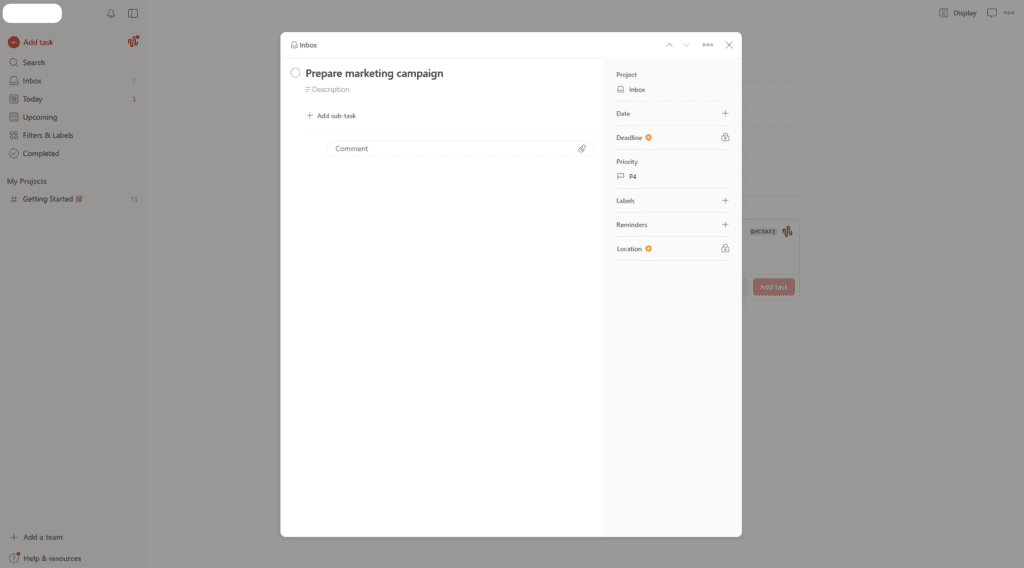Add a description to the task

tap(327, 89)
